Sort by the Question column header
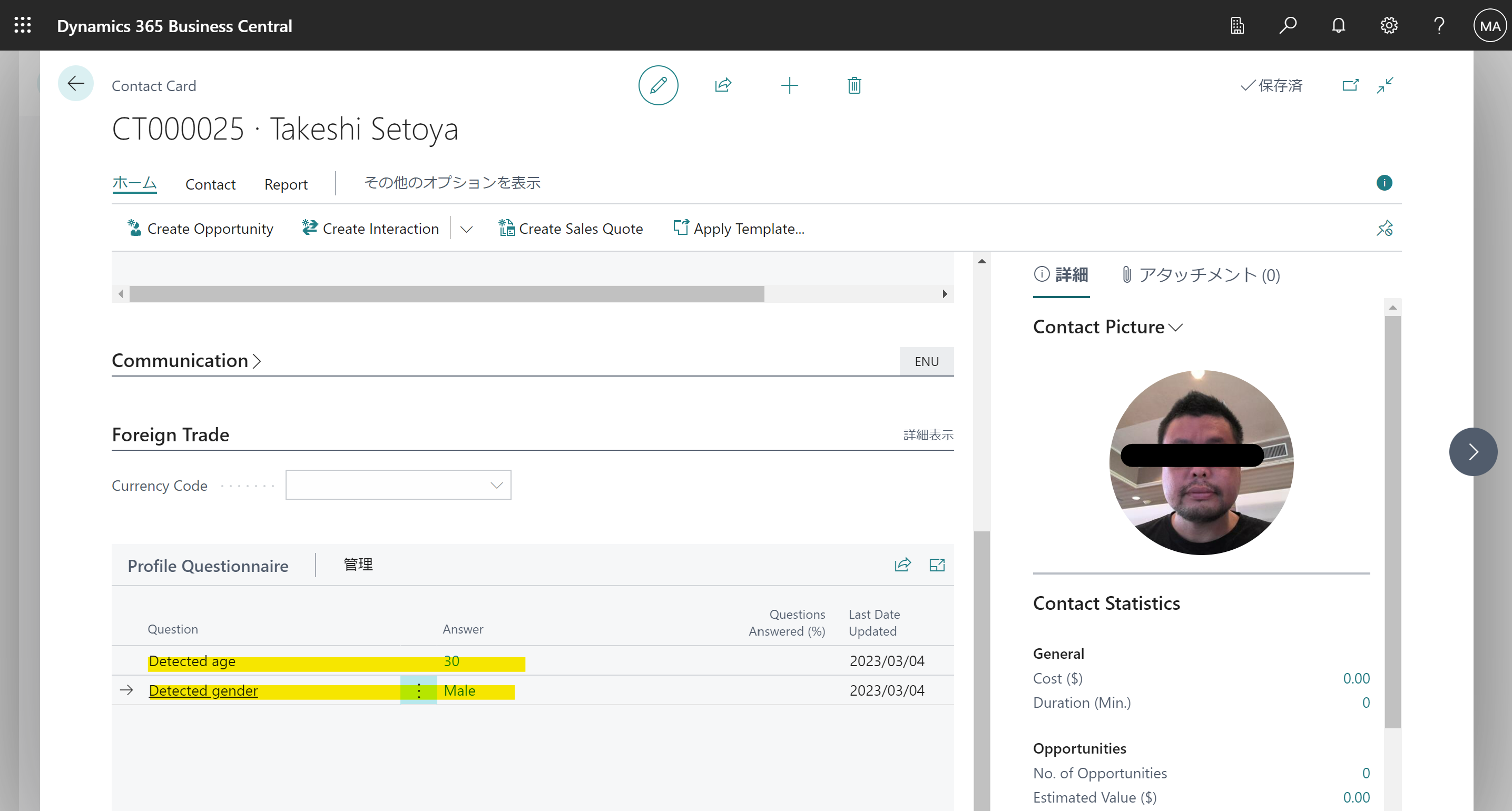Screen dimensions: 1512x811 (173, 629)
